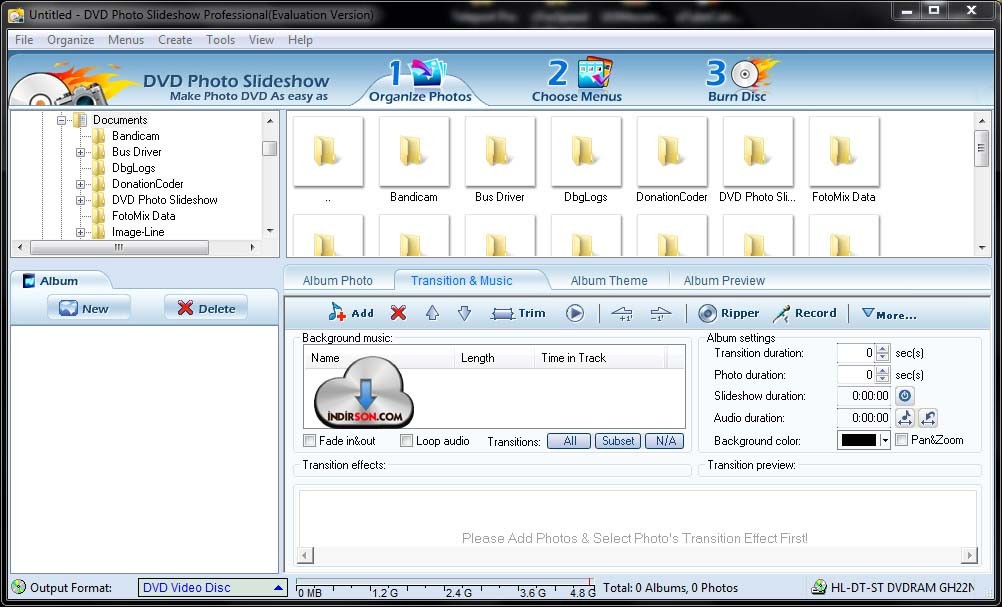Click the slideshow duration clock icon

[905, 396]
